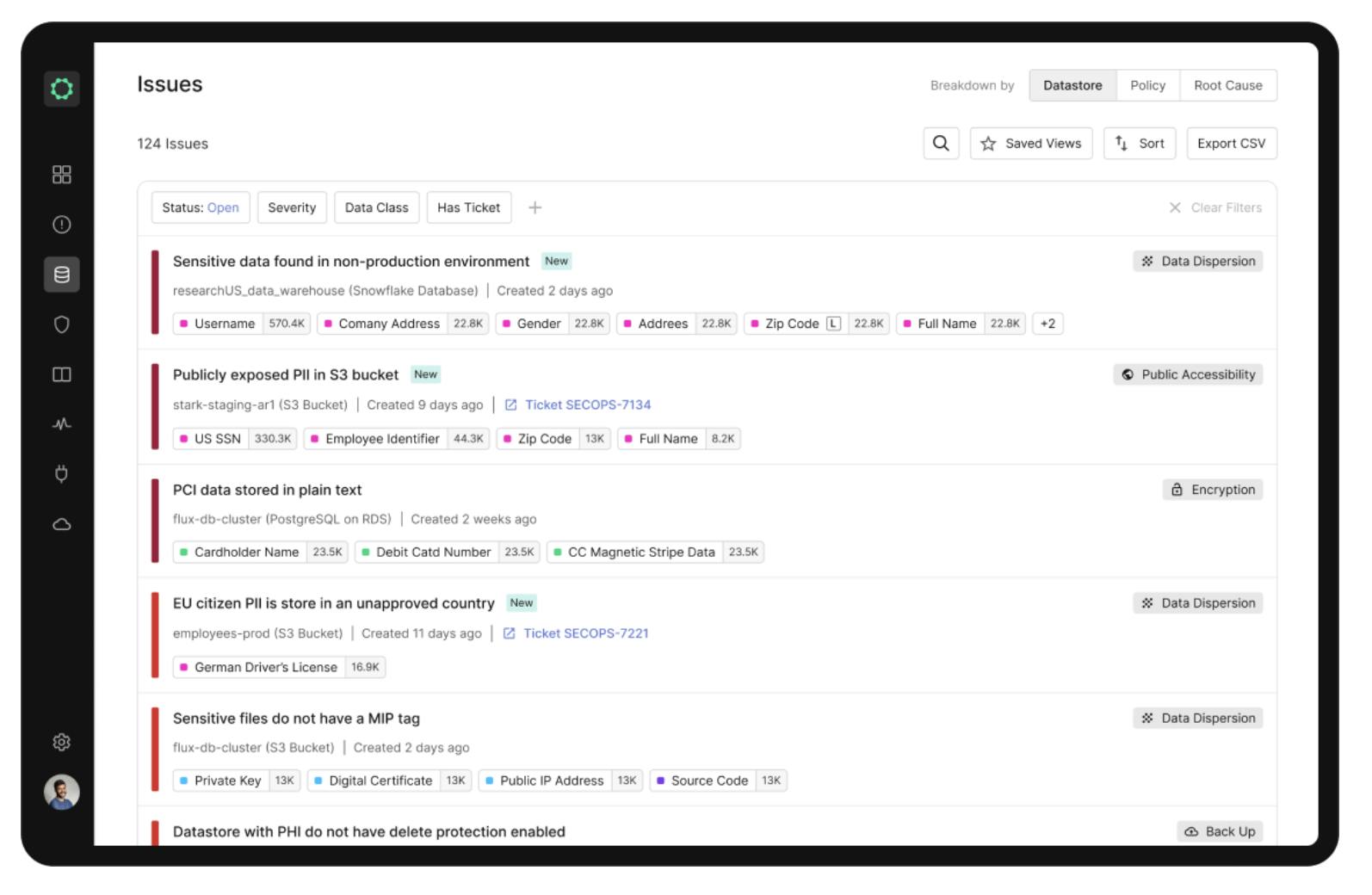The height and width of the screenshot is (895, 1372).
Task: Open issue Sensitive data found in non-production environment
Action: (351, 262)
